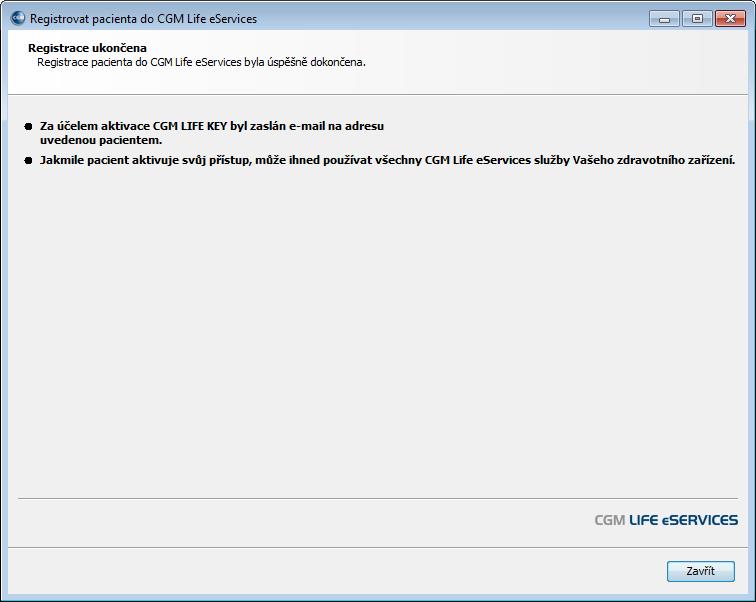This screenshot has height=602, width=756.
Task: Click the Zavřít button
Action: pos(701,571)
